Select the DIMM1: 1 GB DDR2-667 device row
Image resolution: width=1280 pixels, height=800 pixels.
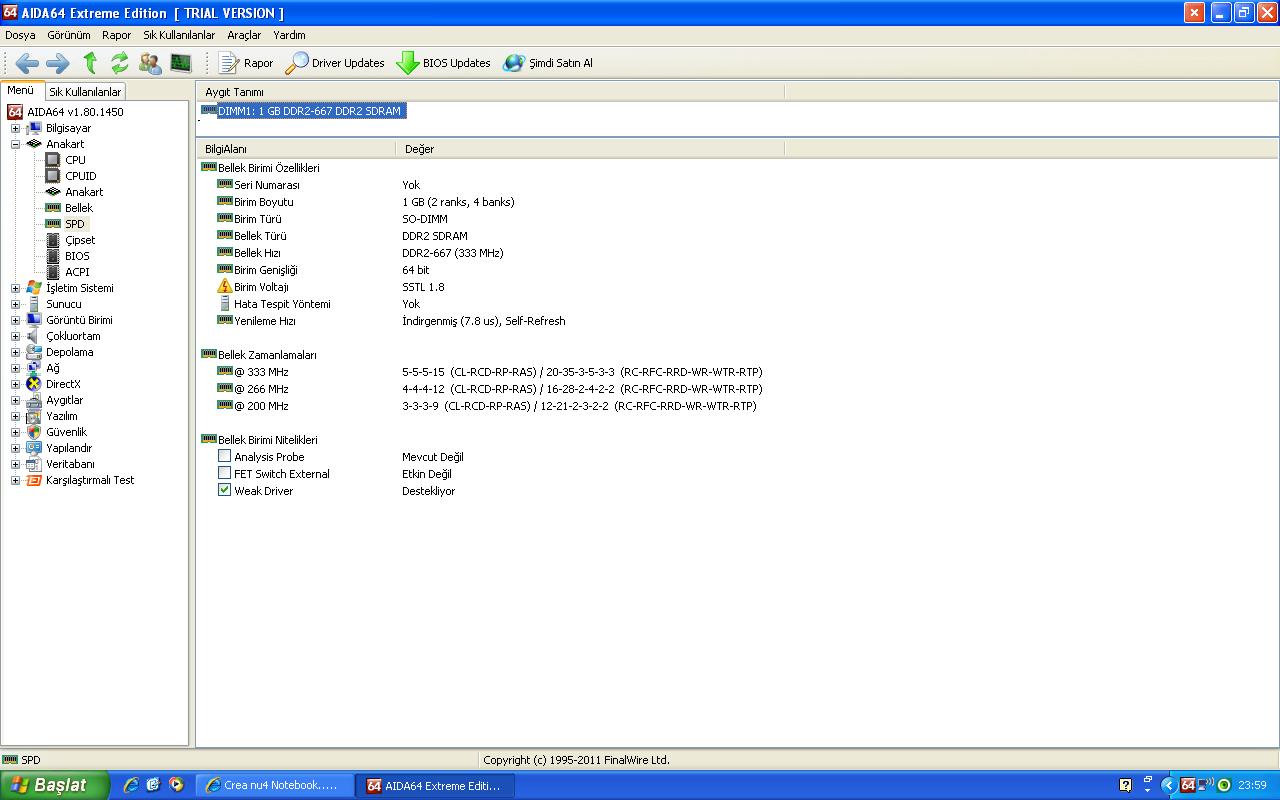pos(310,111)
